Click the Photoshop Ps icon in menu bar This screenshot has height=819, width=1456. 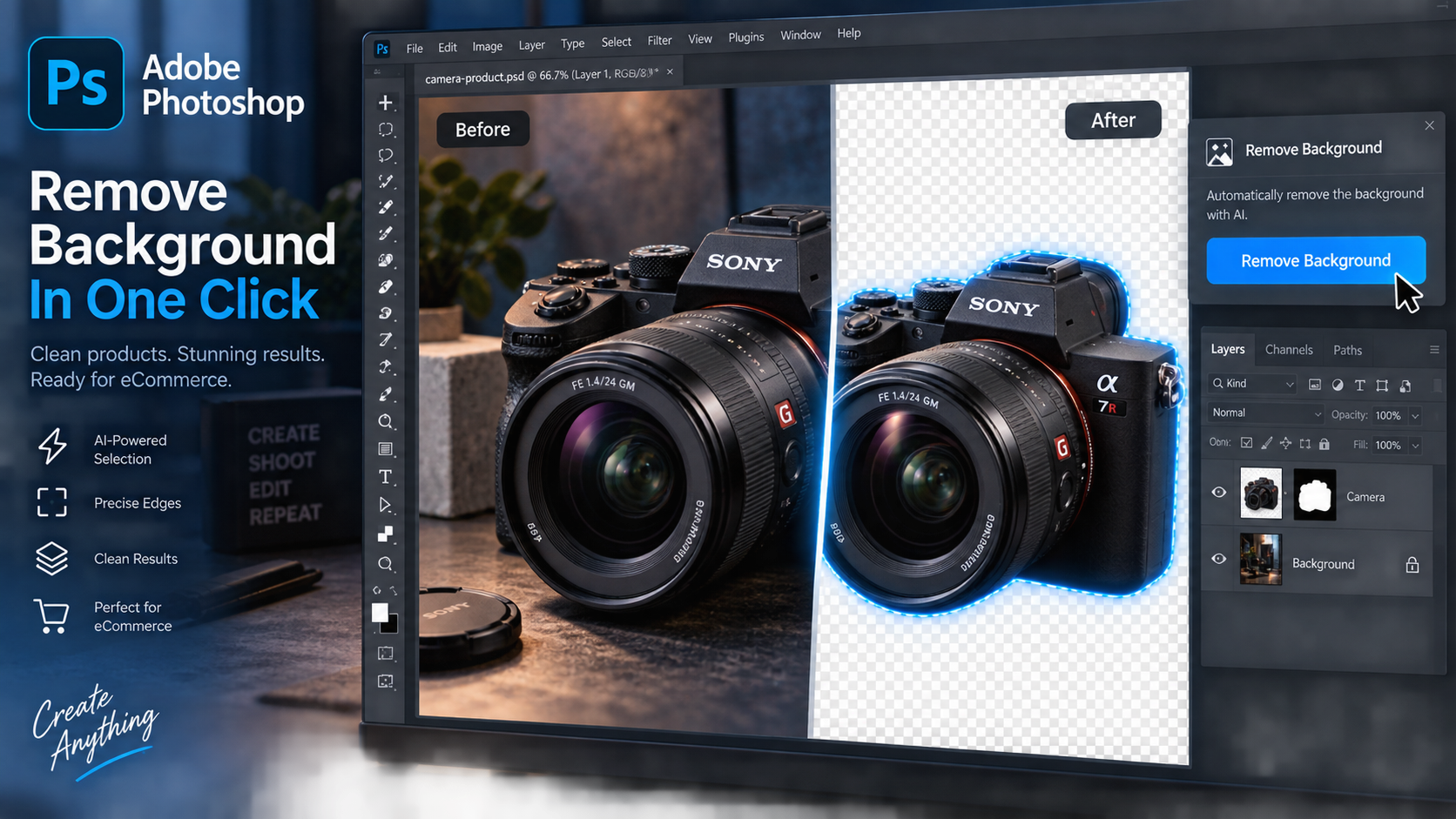382,49
